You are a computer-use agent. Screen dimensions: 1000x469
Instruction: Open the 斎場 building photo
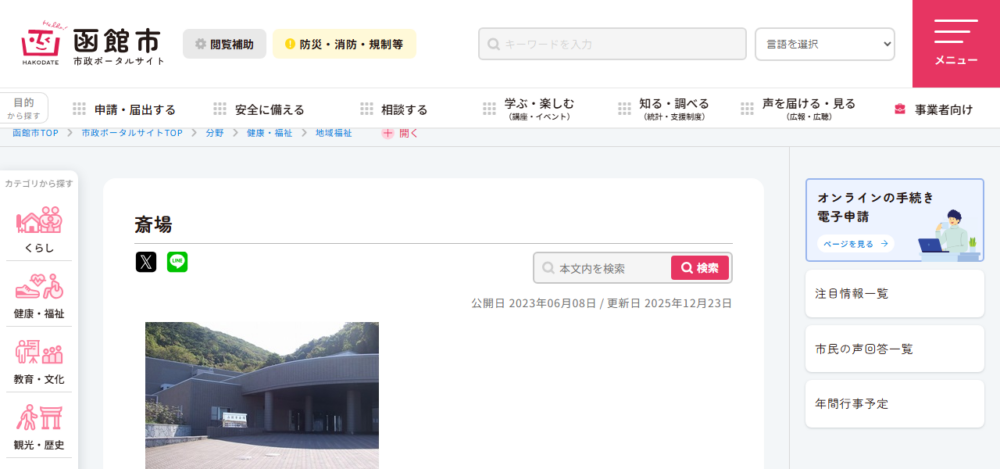262,395
